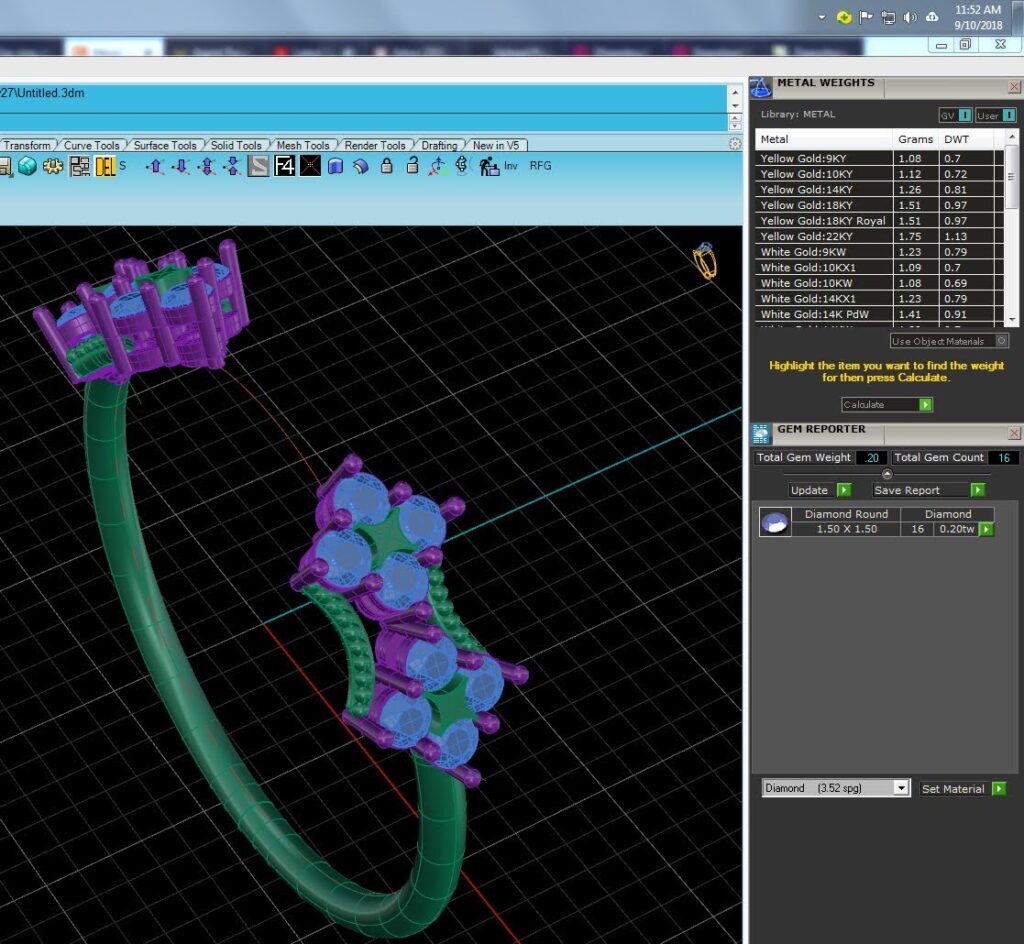This screenshot has height=944, width=1024.
Task: Toggle the GV library switch
Action: [955, 116]
